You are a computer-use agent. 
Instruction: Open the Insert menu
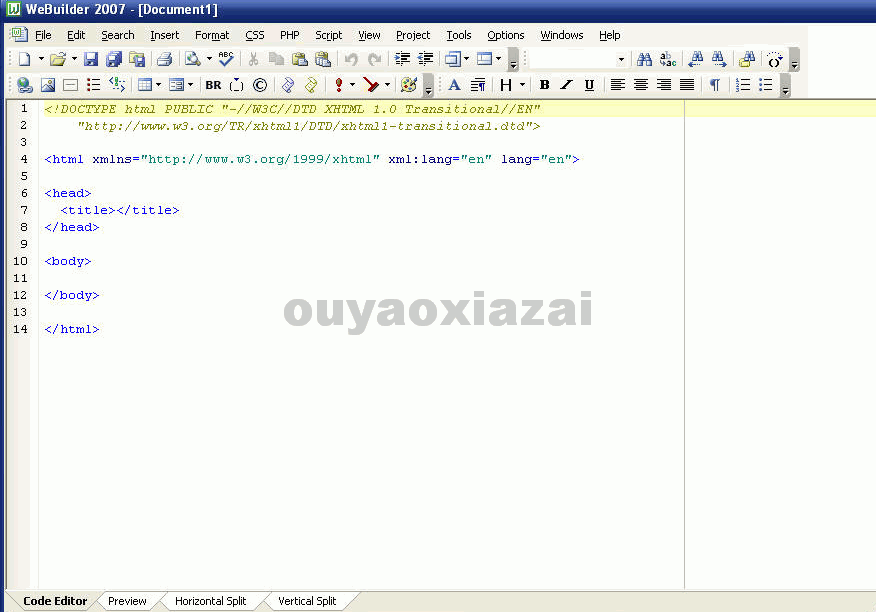(164, 35)
